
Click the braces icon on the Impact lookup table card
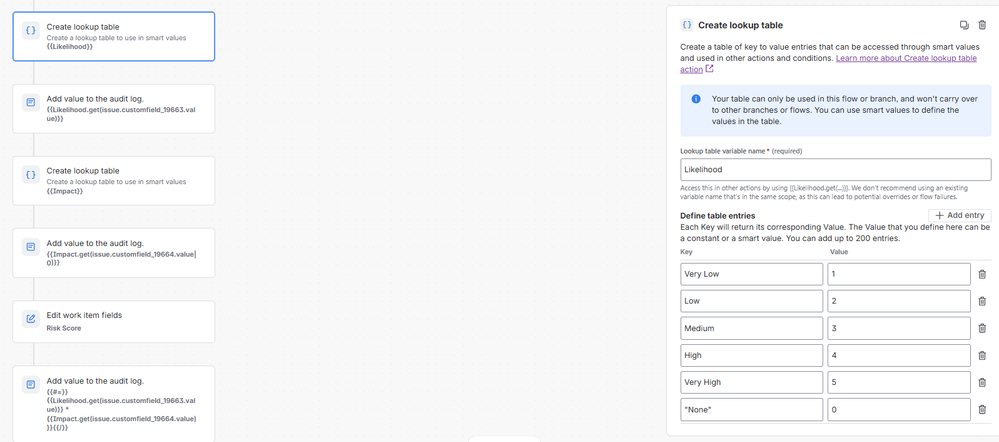click(x=30, y=174)
